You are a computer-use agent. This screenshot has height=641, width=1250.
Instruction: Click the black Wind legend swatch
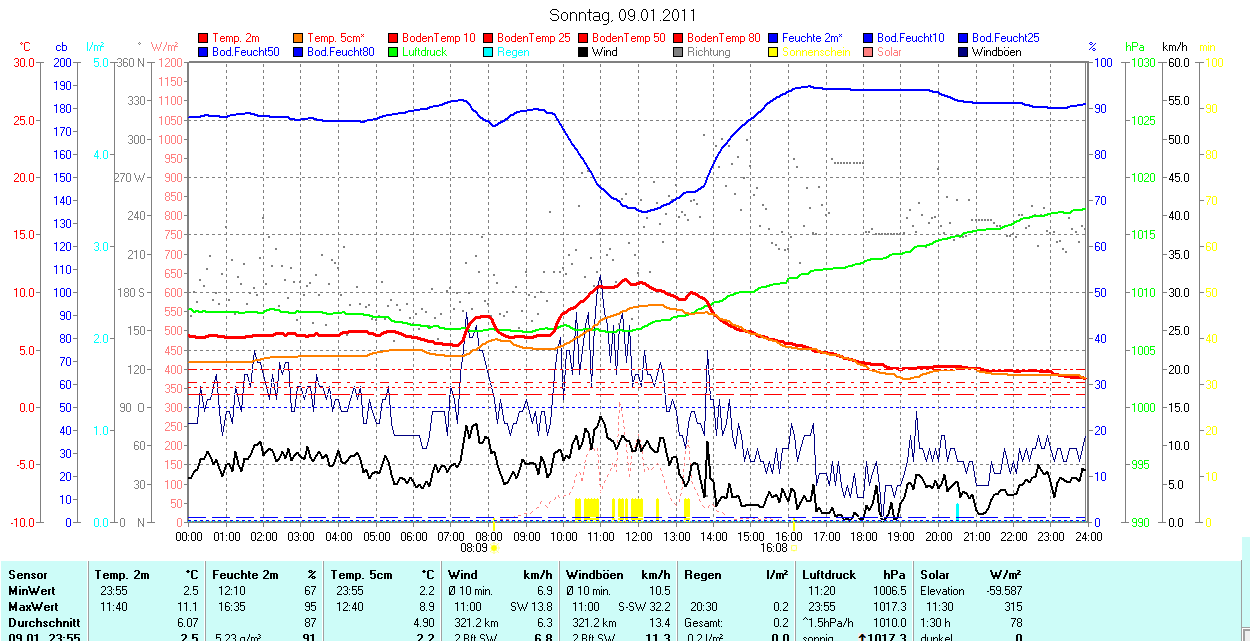(584, 52)
